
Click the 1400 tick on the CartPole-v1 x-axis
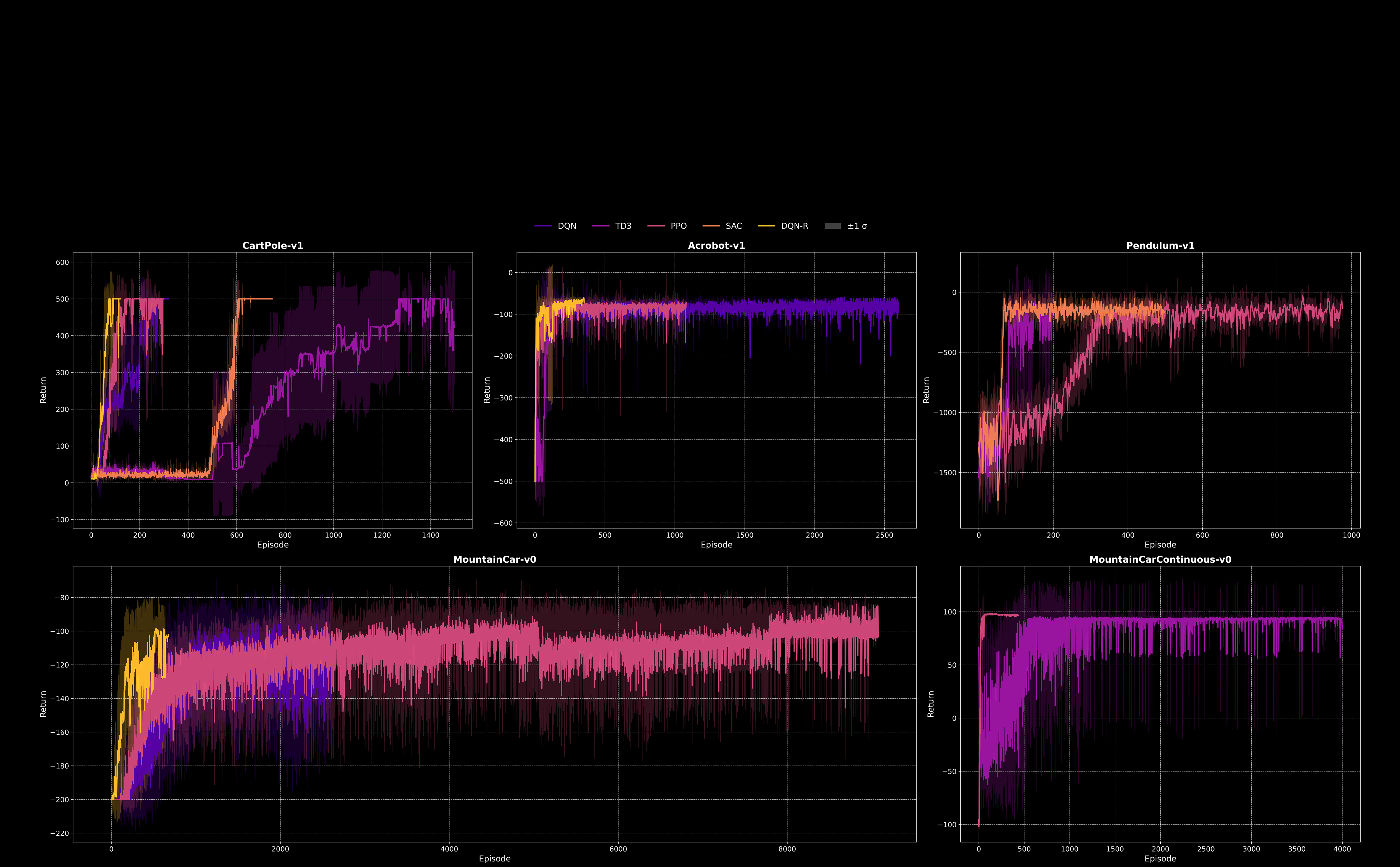tap(430, 535)
